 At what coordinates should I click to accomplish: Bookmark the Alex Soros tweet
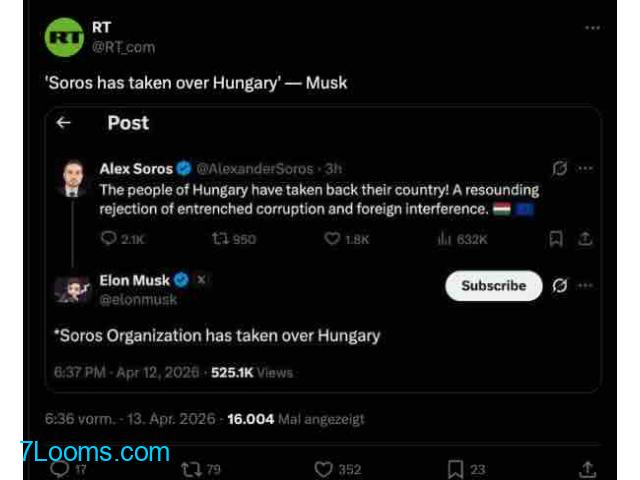click(557, 239)
